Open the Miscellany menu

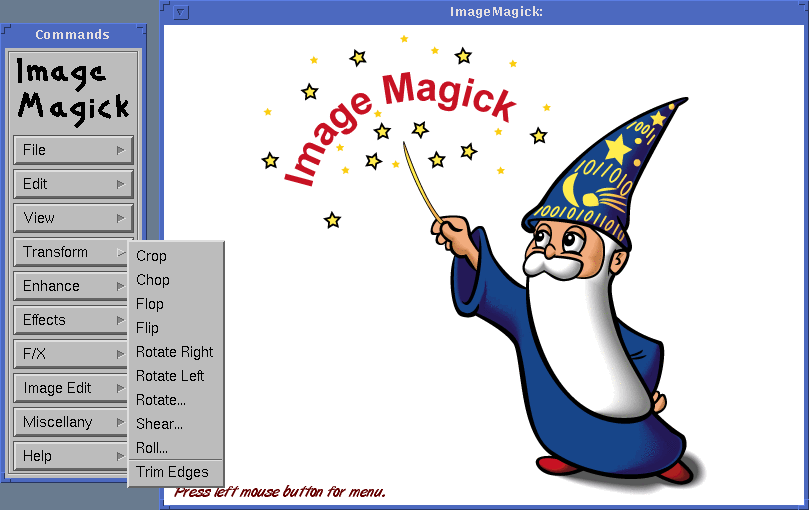pyautogui.click(x=70, y=422)
